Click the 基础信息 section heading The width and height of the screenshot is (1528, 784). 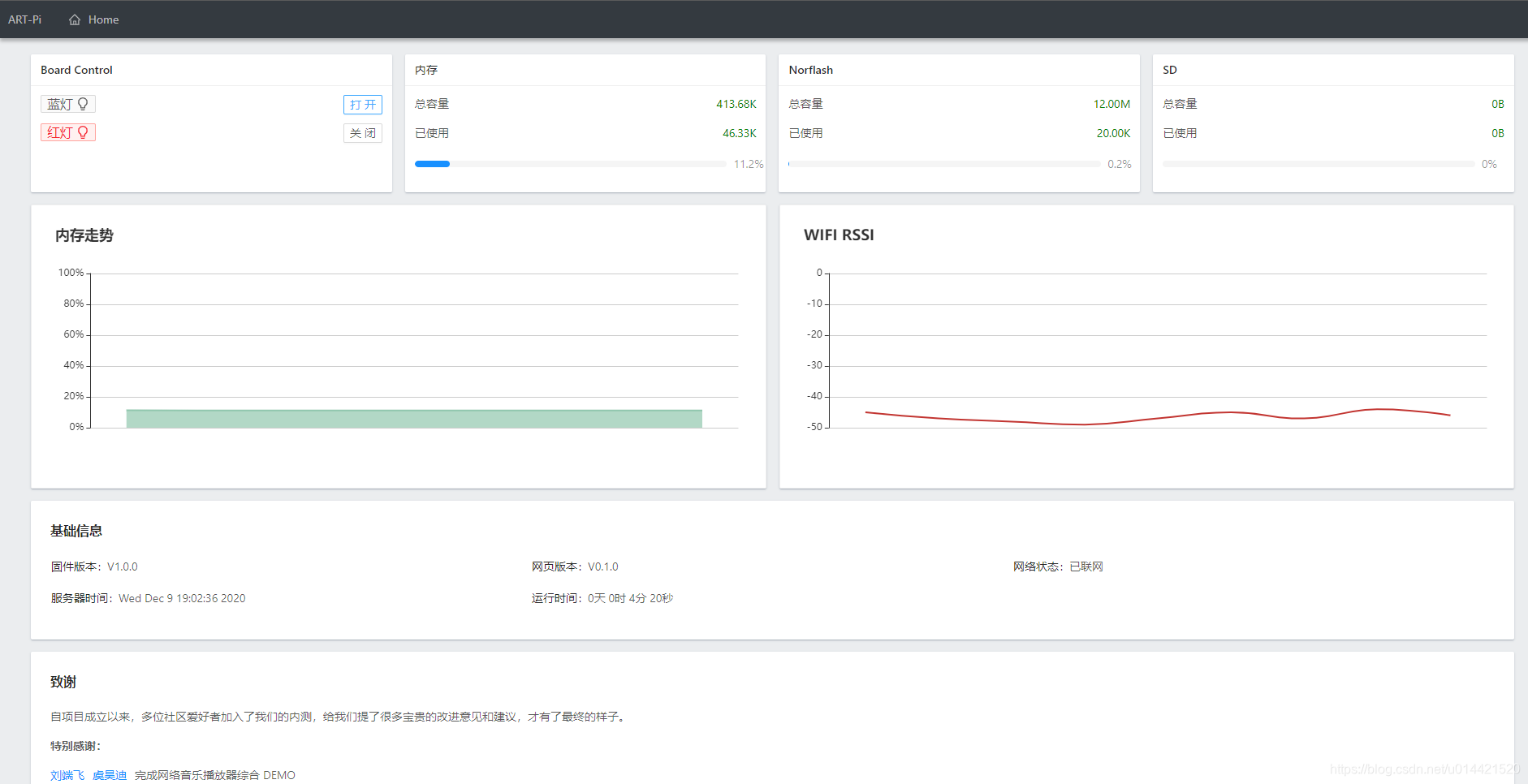point(76,531)
